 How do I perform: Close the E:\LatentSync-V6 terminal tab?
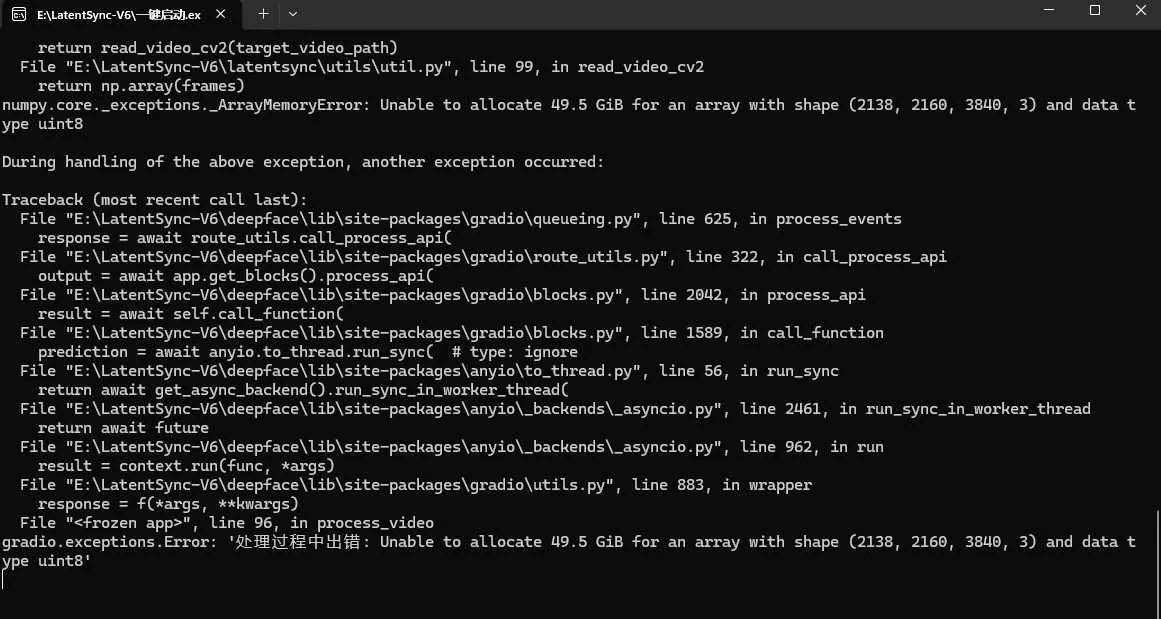220,14
